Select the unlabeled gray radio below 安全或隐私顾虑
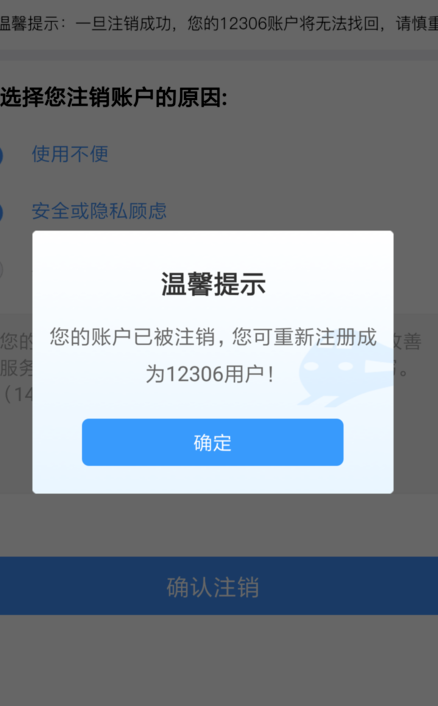The image size is (438, 706). (1, 270)
